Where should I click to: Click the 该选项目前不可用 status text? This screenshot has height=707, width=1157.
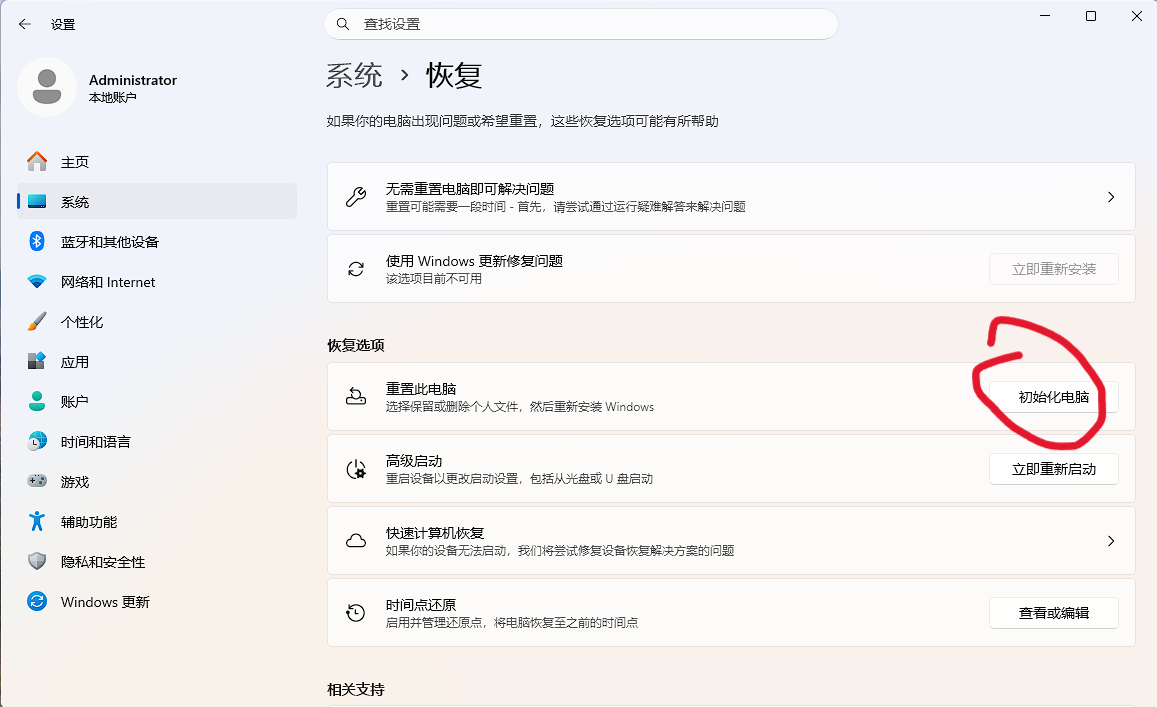[x=434, y=279]
